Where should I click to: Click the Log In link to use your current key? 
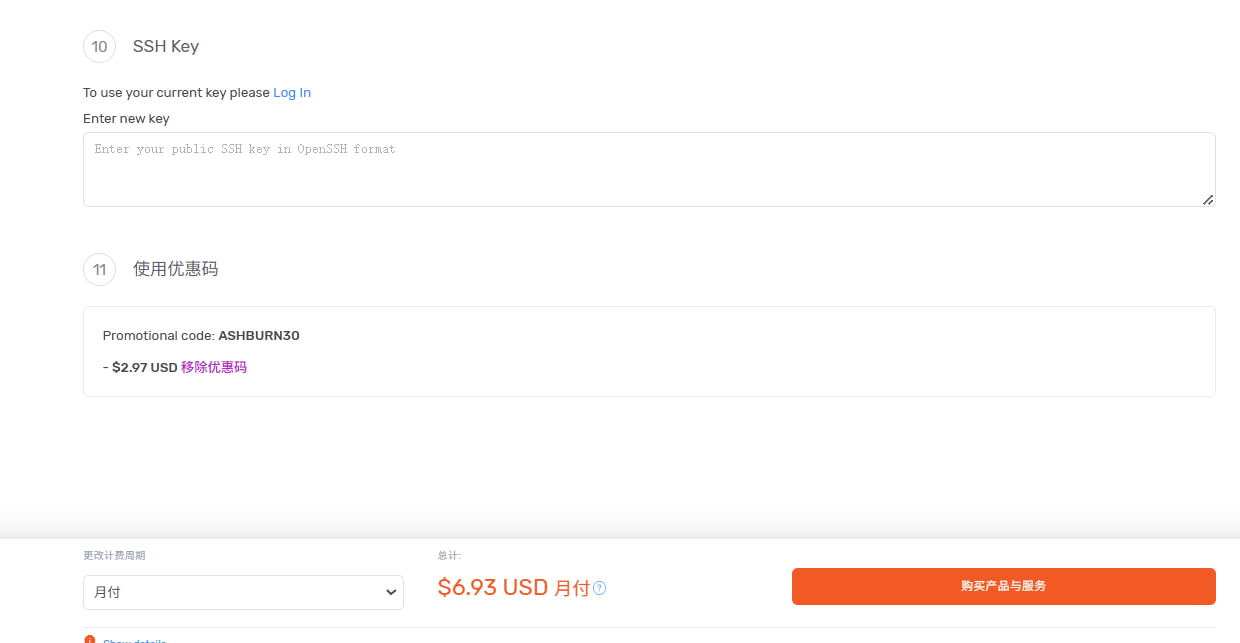[x=291, y=92]
